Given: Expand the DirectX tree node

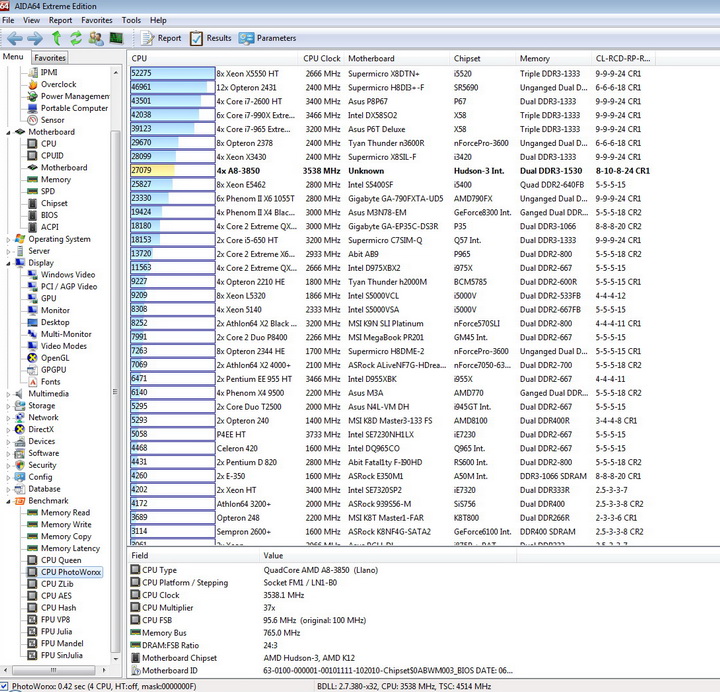Looking at the screenshot, I should tap(8, 430).
